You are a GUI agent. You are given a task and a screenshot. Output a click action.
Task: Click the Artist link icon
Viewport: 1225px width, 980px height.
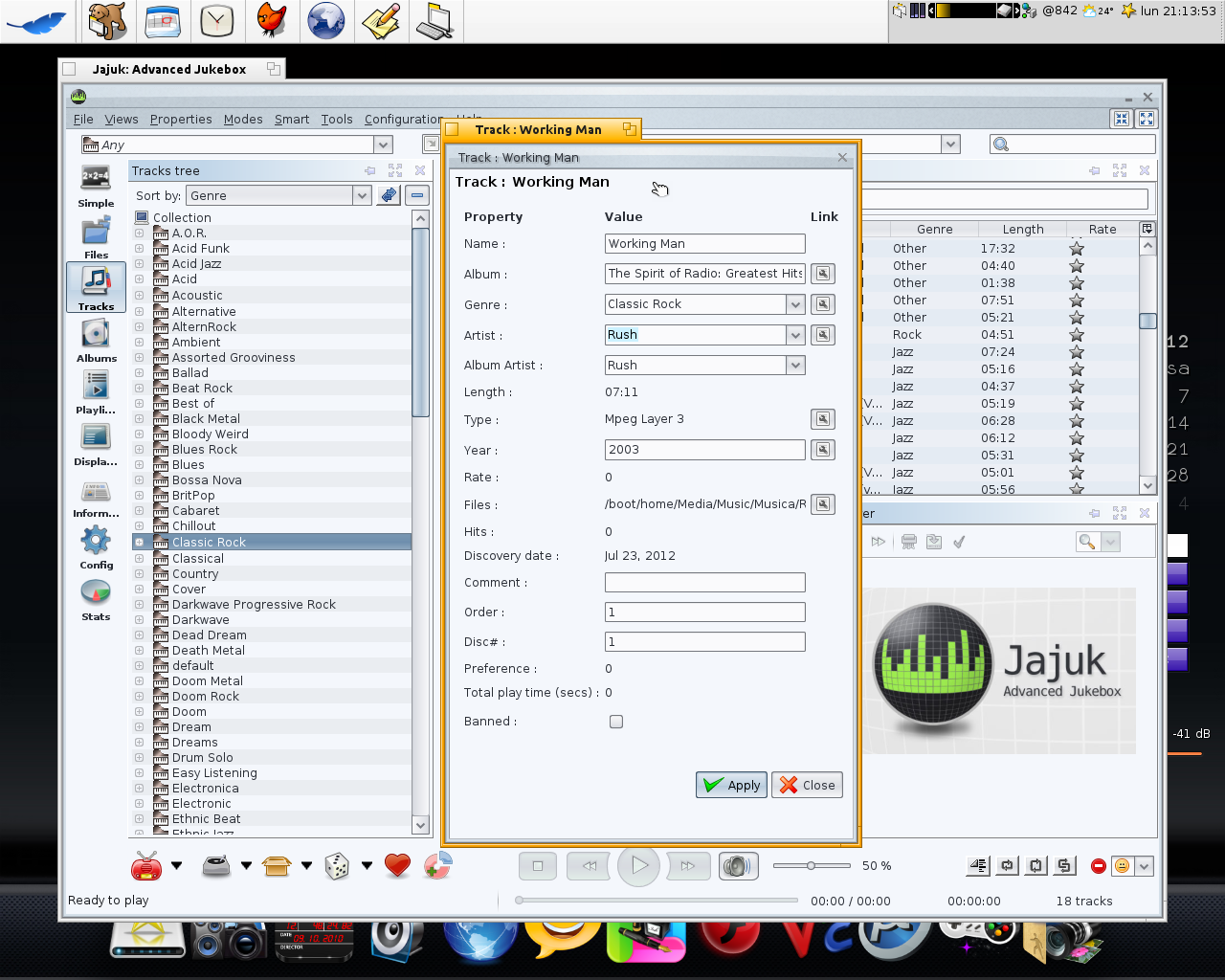[822, 335]
